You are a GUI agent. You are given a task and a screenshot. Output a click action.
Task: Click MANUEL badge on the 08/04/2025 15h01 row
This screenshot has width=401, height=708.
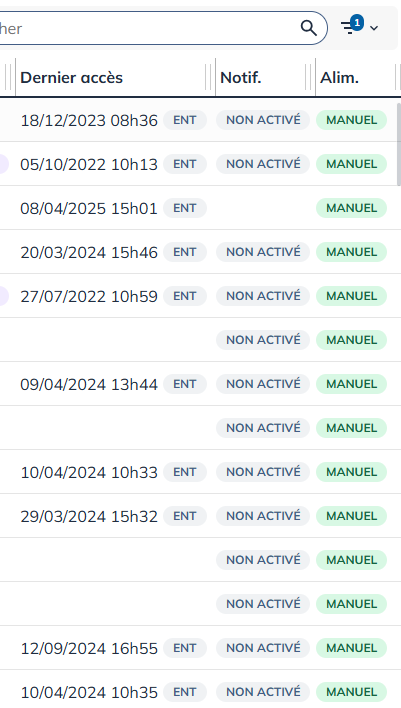coord(351,208)
